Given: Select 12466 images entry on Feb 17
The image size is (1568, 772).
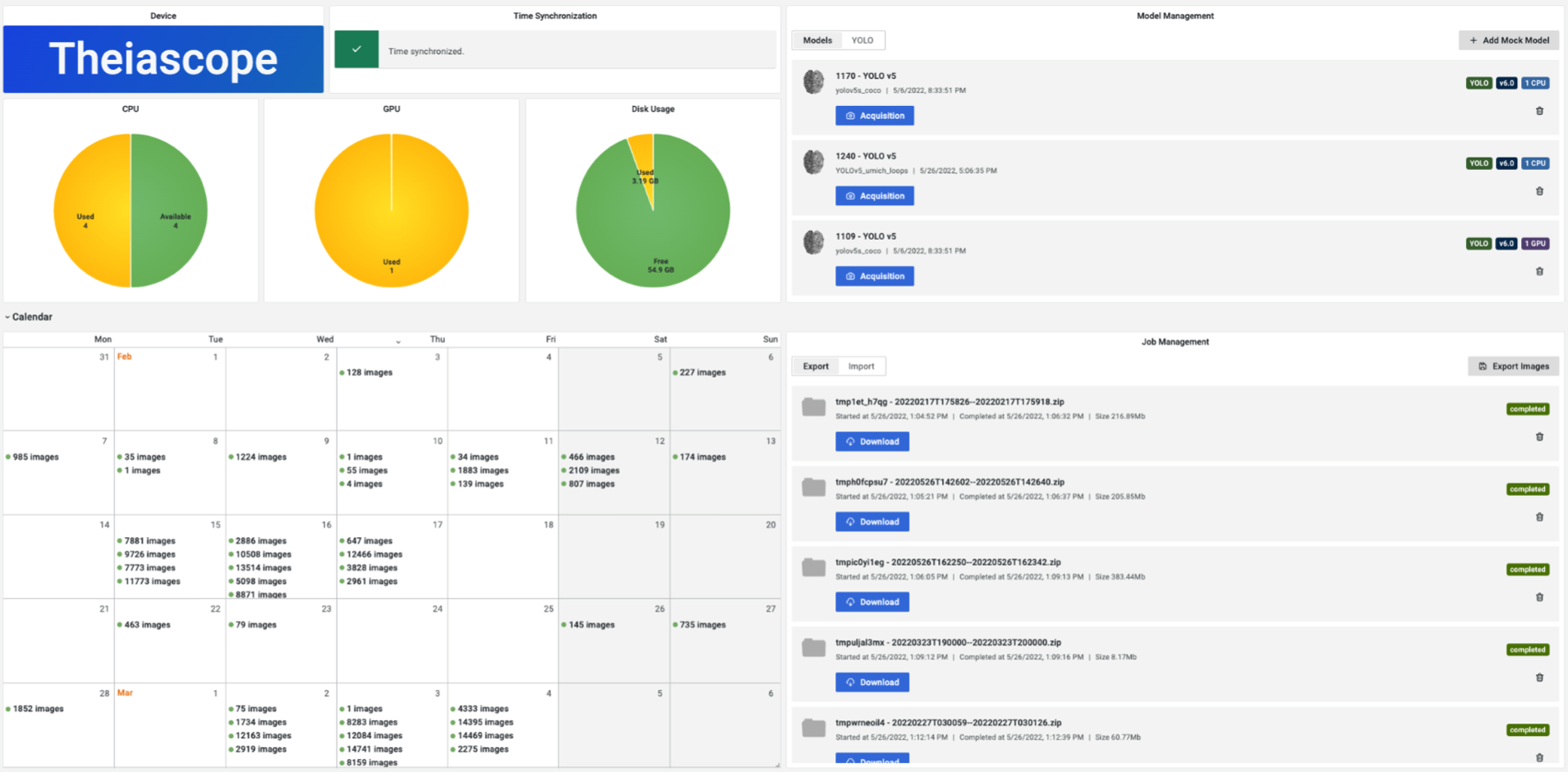Looking at the screenshot, I should pos(370,554).
